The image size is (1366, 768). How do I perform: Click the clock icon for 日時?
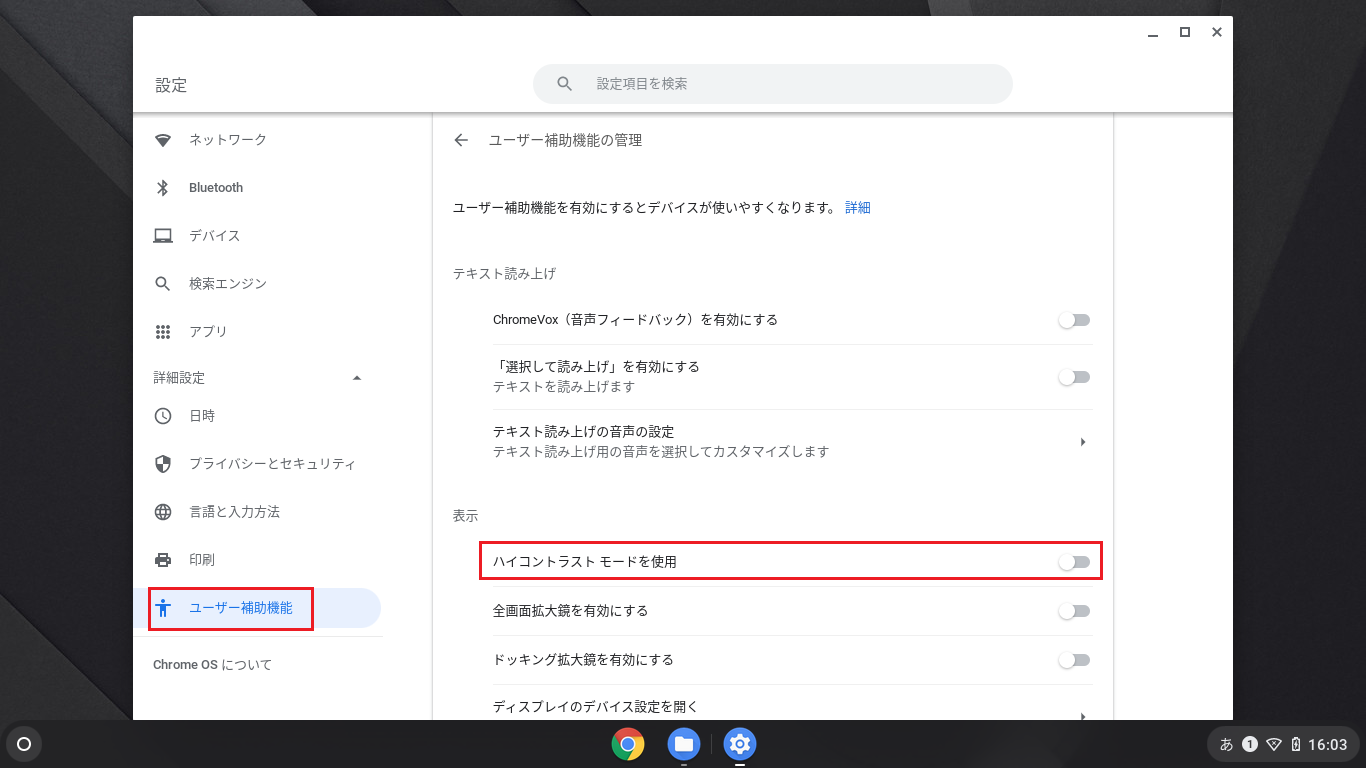[x=163, y=416]
